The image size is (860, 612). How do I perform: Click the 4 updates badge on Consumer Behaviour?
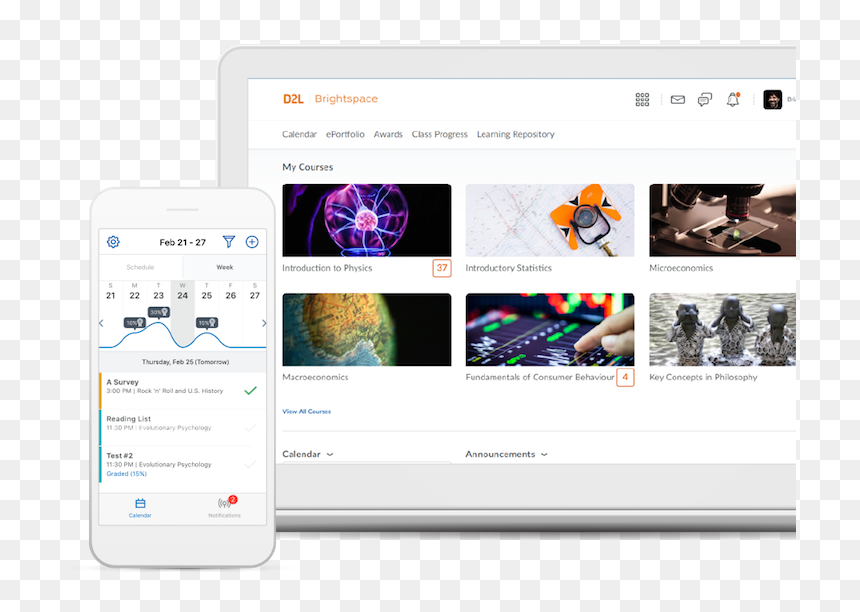[x=625, y=377]
